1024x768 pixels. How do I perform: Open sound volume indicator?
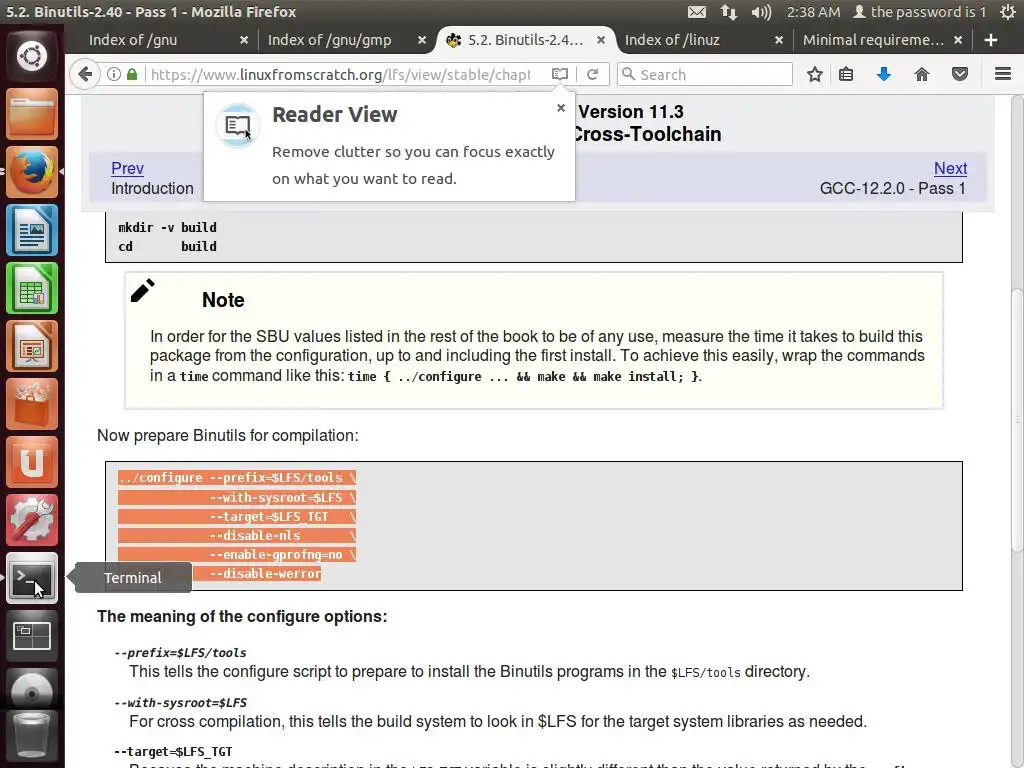point(761,12)
